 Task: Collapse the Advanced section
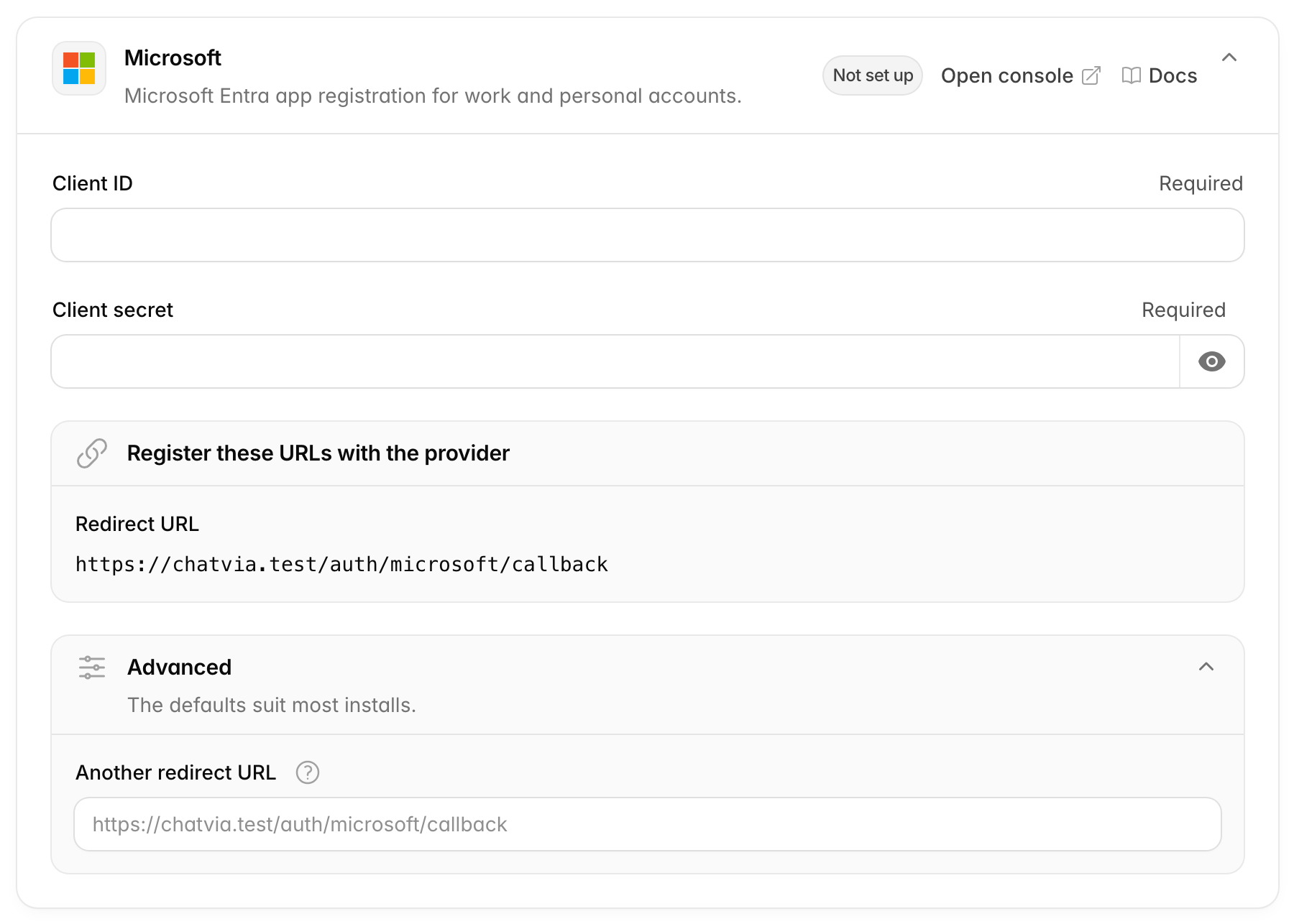point(1206,667)
